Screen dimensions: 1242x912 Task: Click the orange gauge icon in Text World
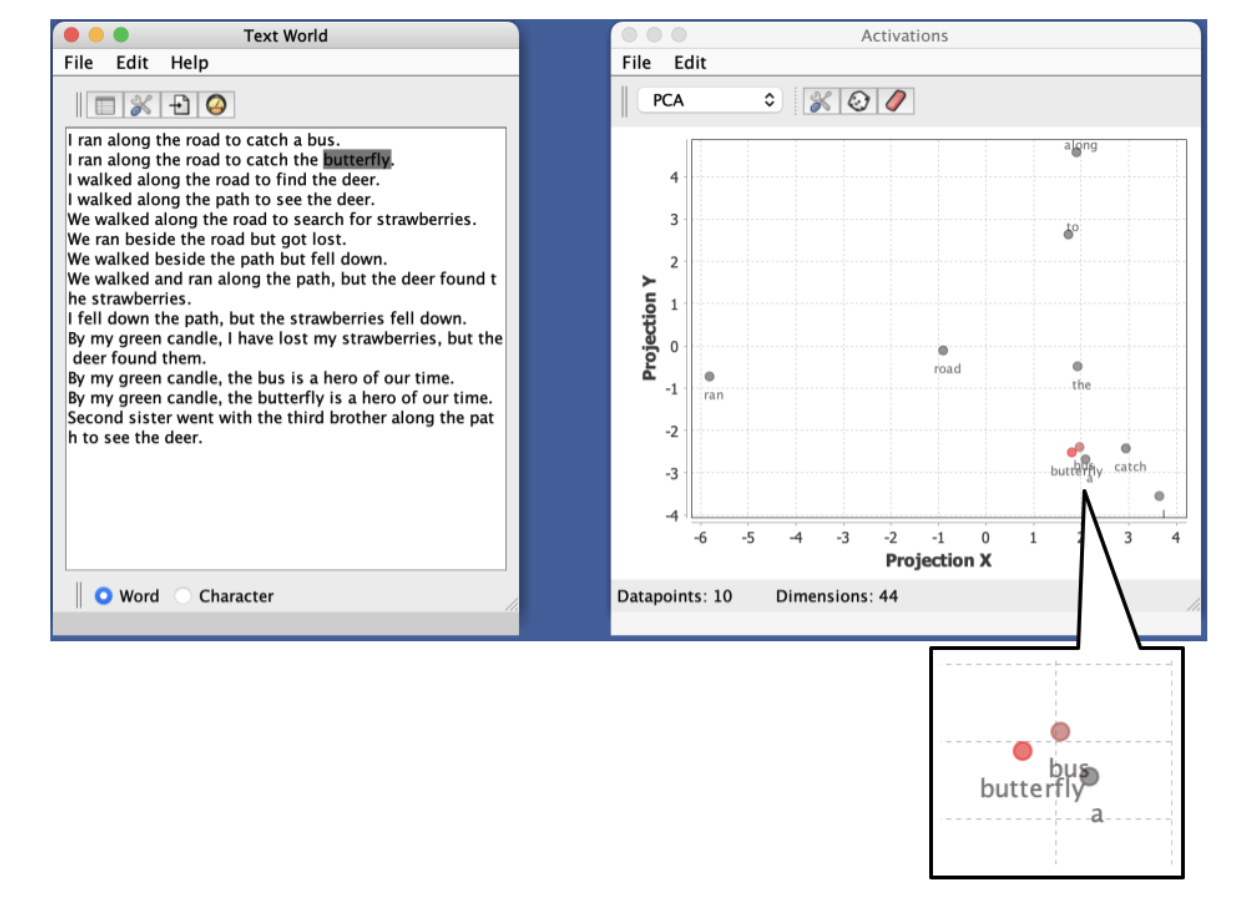pos(217,105)
